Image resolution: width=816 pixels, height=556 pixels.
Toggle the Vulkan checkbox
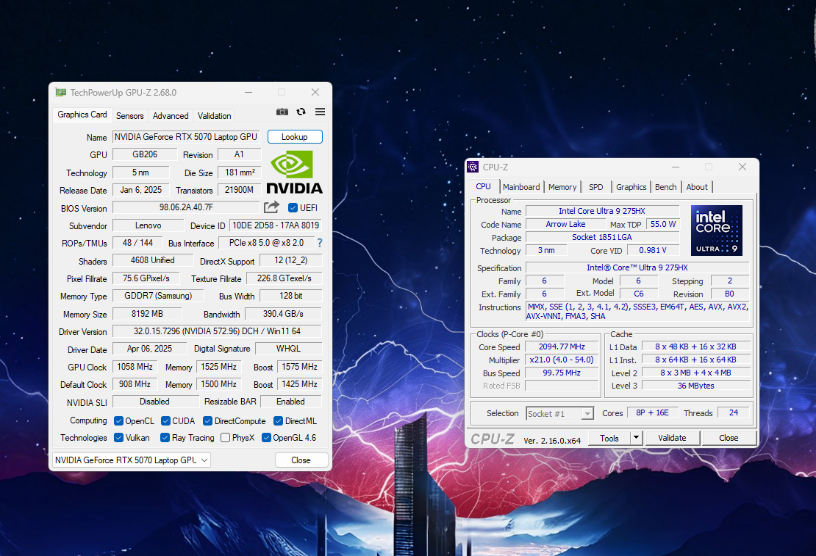(119, 437)
